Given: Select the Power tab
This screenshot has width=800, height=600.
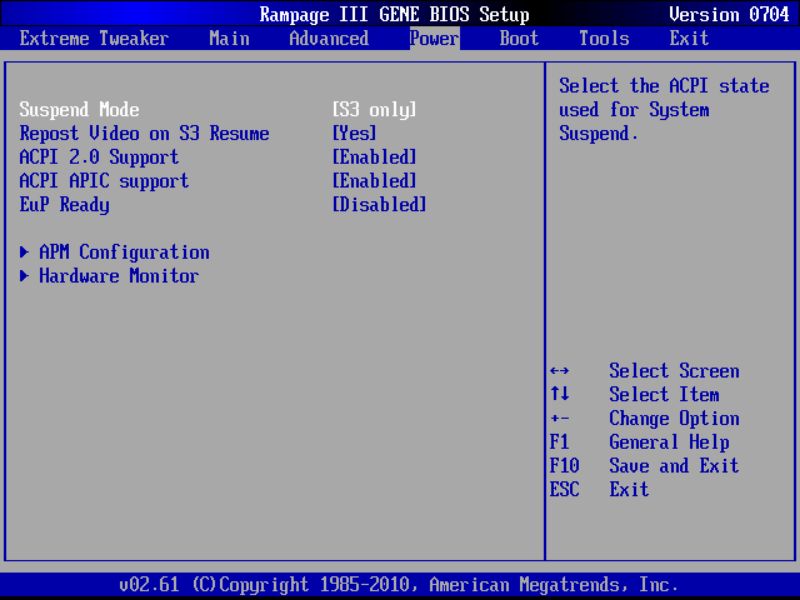Looking at the screenshot, I should [434, 38].
